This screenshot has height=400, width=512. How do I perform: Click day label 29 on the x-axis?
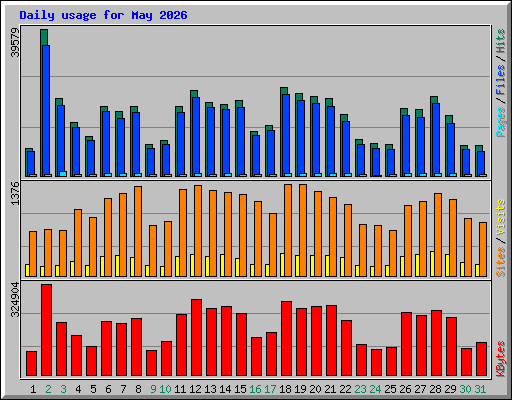coord(450,389)
